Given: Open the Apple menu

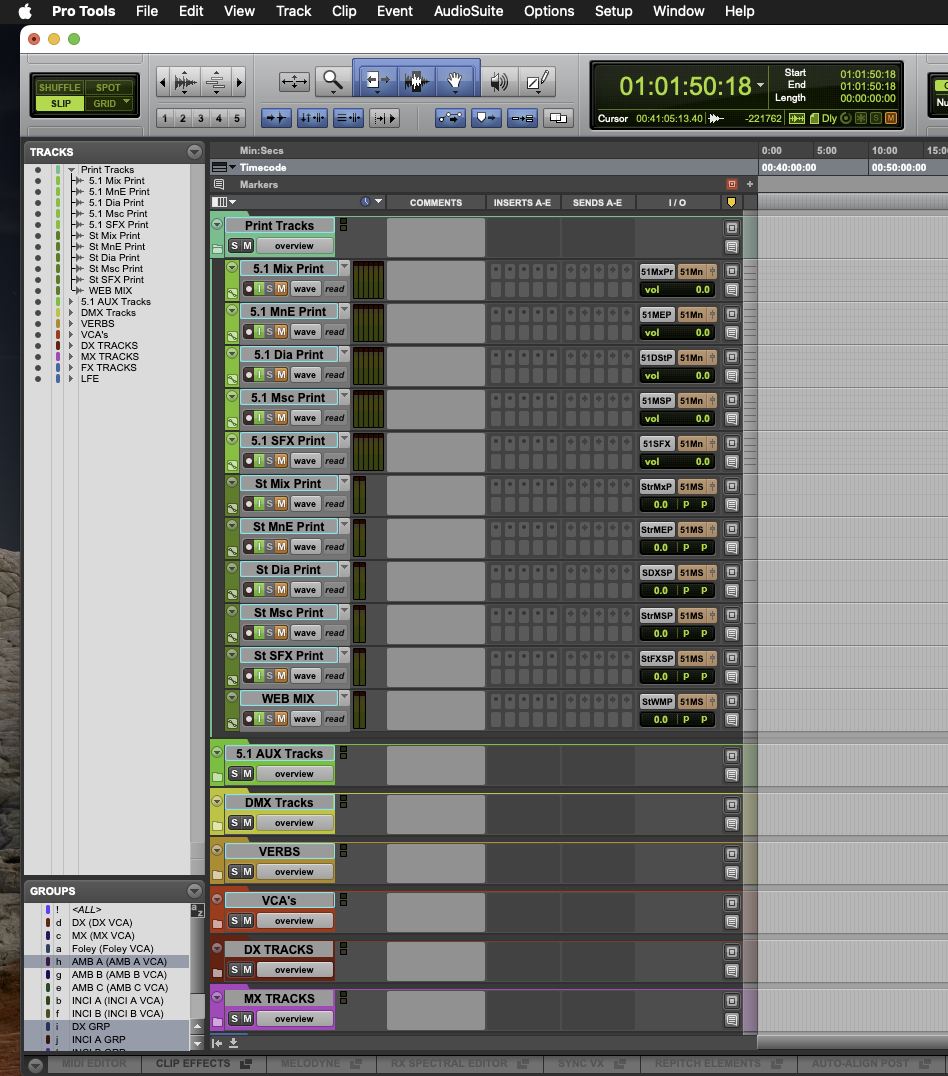Looking at the screenshot, I should [x=25, y=11].
